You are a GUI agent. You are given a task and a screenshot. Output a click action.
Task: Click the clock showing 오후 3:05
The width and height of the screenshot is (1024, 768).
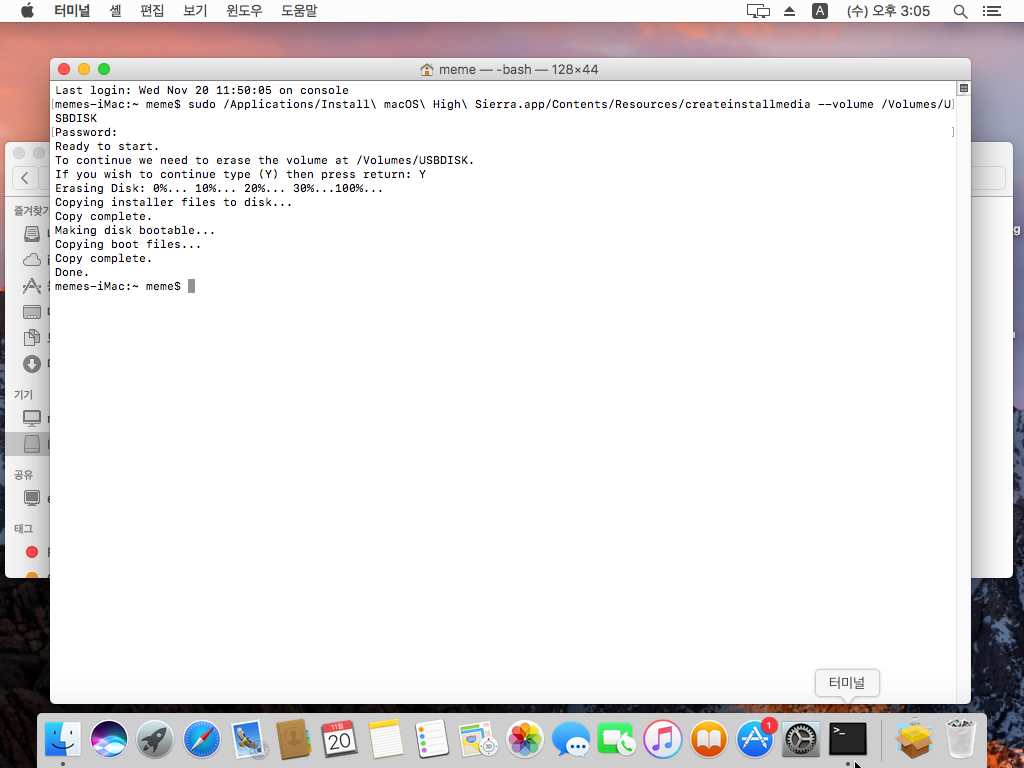tap(888, 11)
